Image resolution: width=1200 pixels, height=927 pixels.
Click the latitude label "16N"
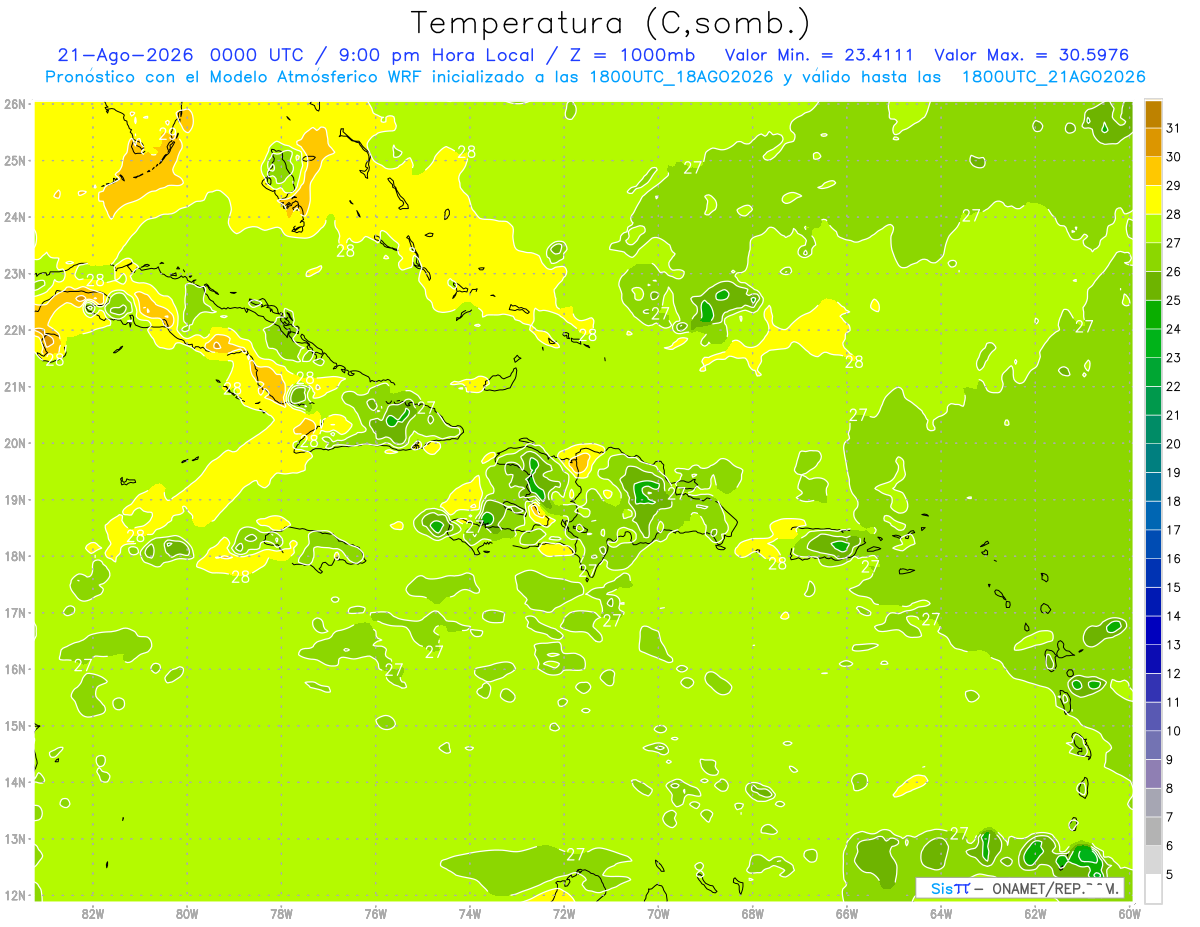click(x=14, y=669)
